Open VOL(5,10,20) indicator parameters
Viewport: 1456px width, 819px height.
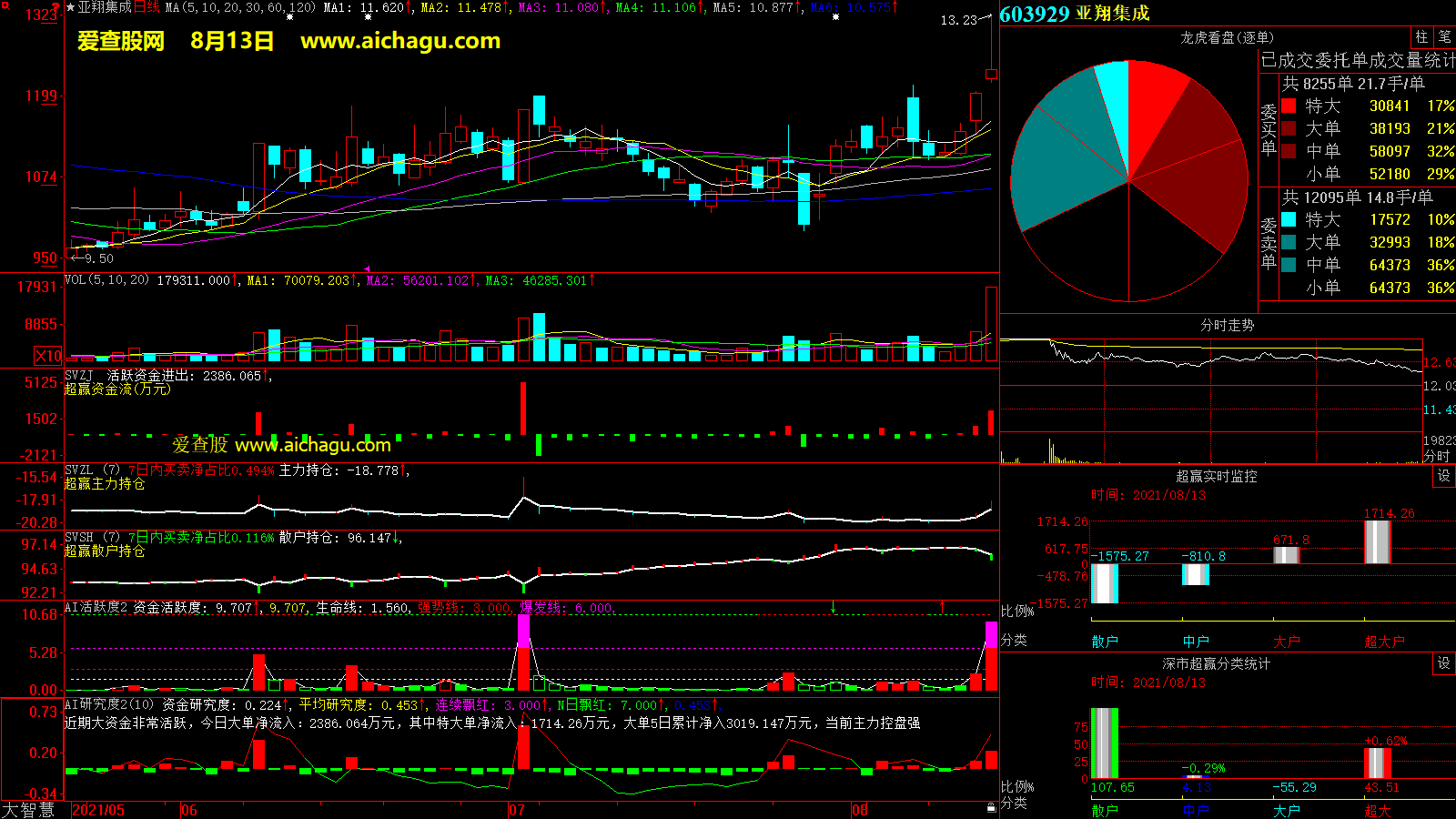coord(106,280)
